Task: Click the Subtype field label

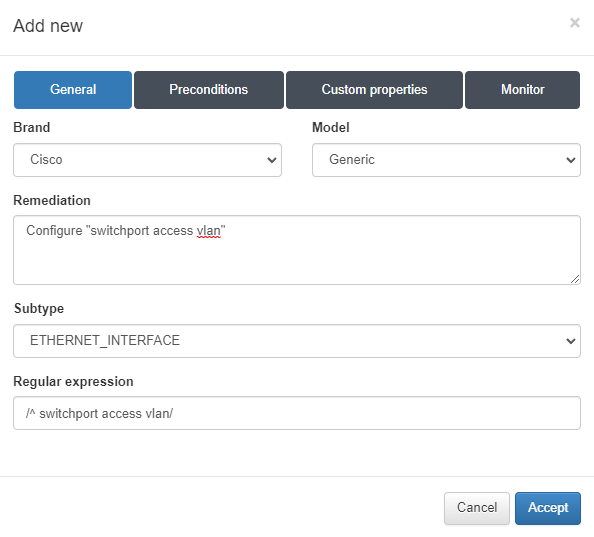Action: pos(39,309)
